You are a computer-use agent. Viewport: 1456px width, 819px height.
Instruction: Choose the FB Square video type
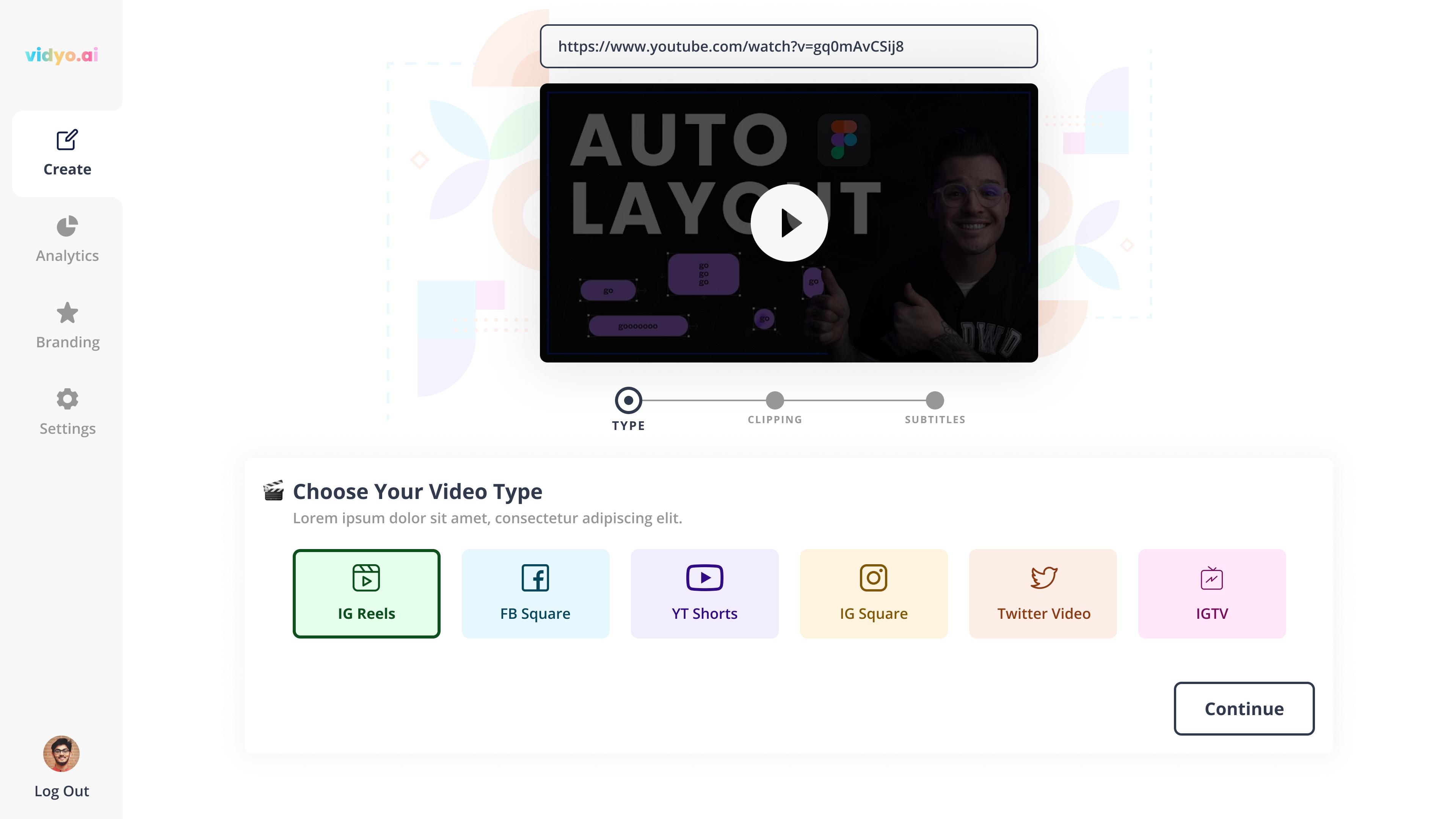click(x=535, y=593)
